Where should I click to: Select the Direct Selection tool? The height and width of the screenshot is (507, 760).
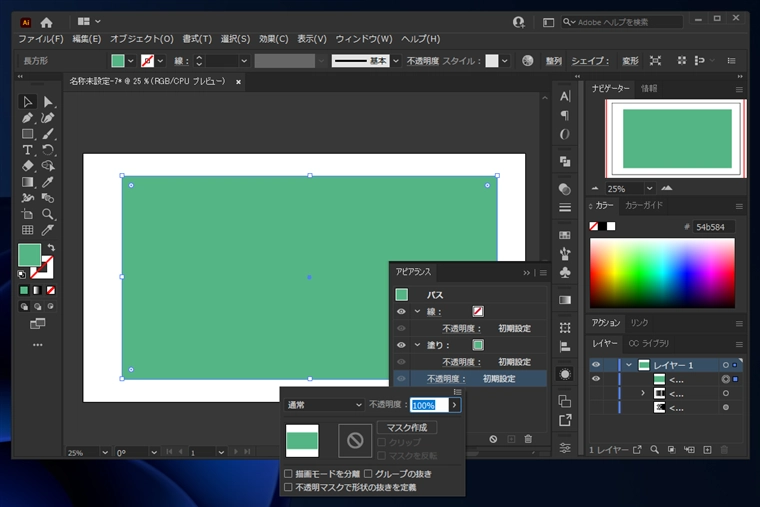[48, 102]
